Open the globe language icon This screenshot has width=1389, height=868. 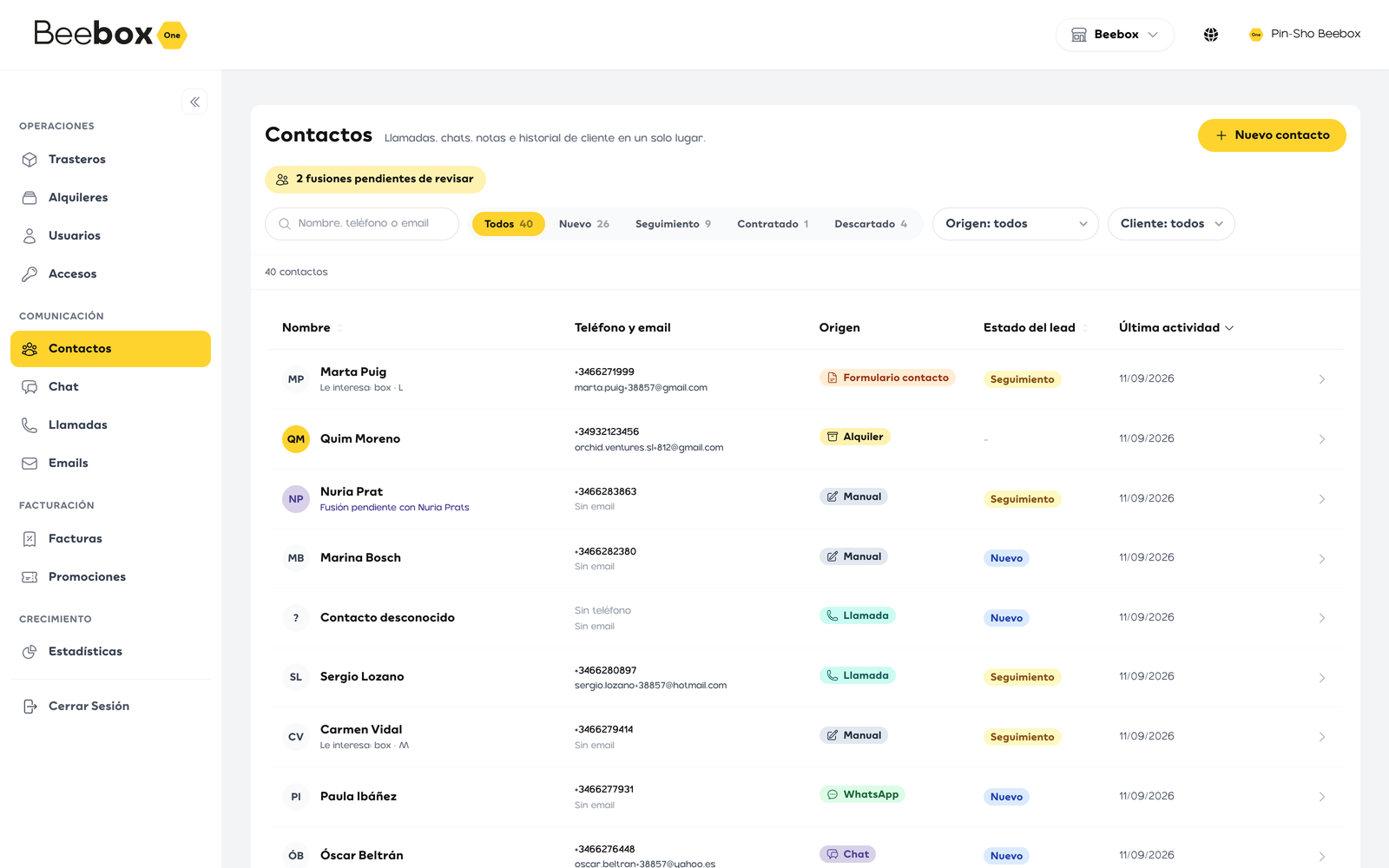pos(1211,35)
